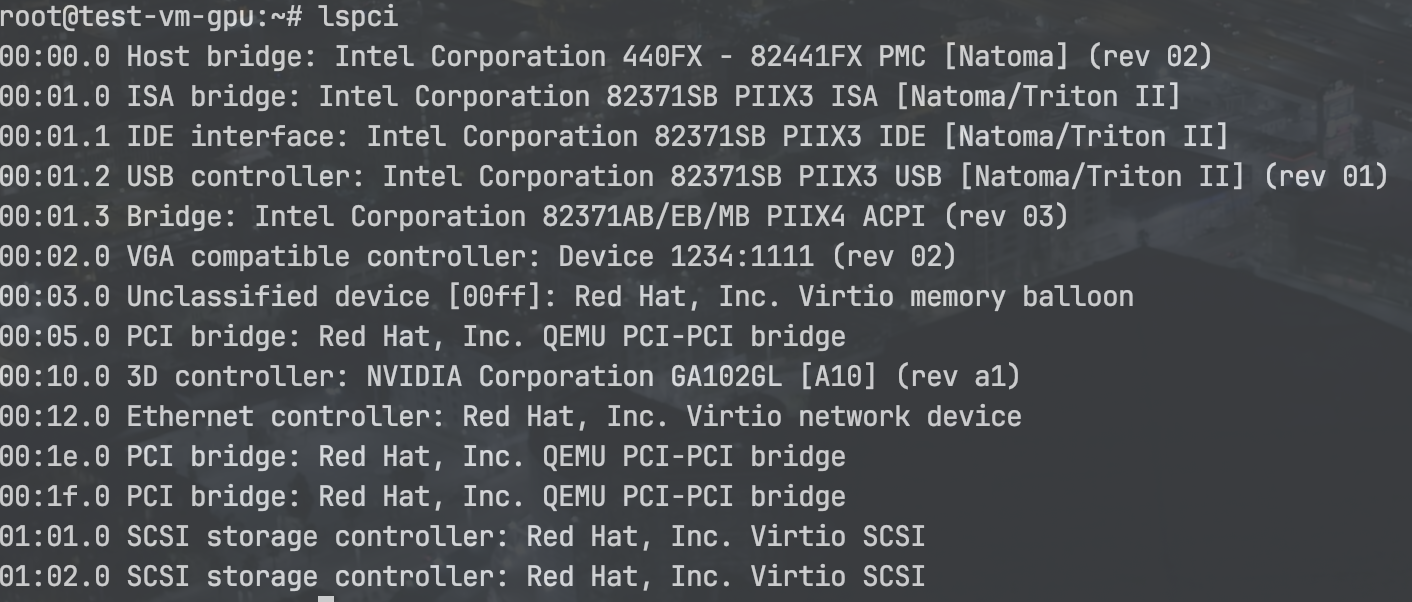Click the Device 1234:1111 identifier text
The width and height of the screenshot is (1412, 602).
pyautogui.click(x=686, y=256)
